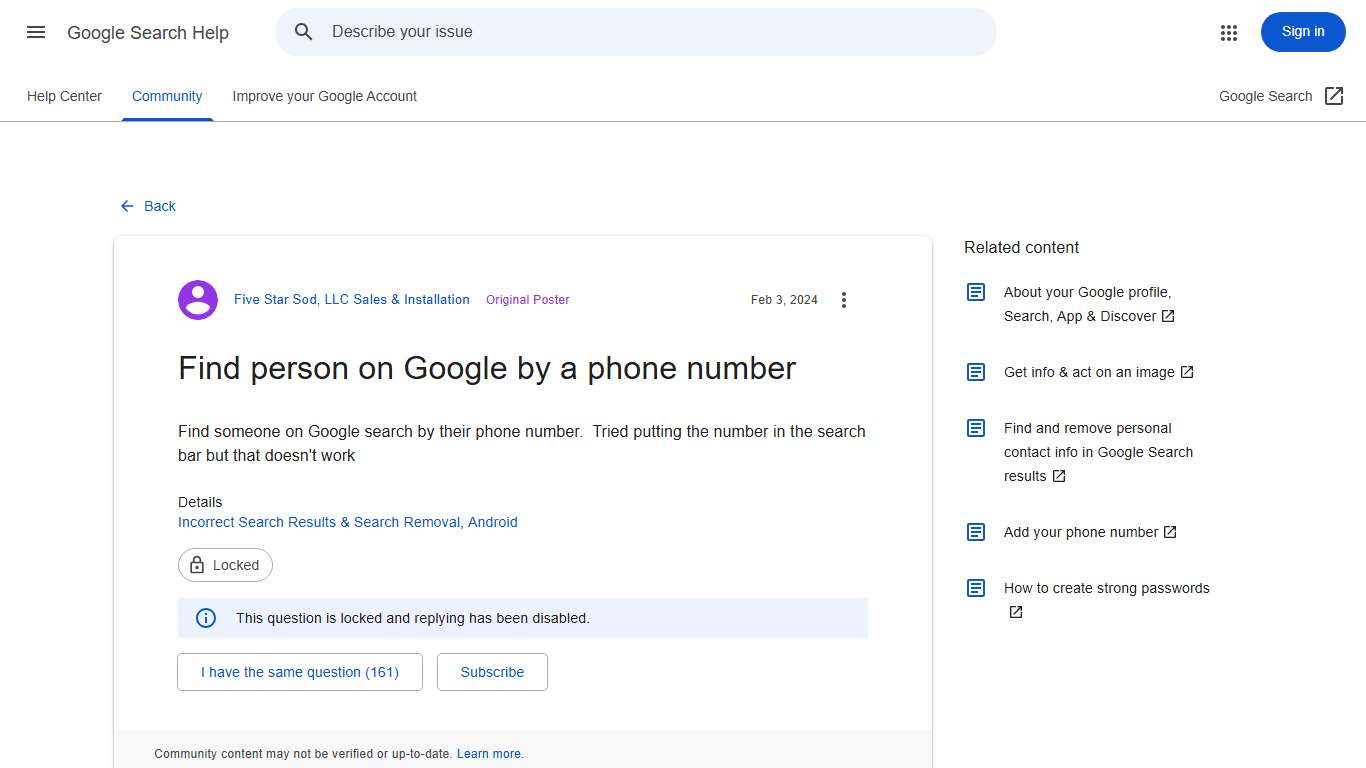Open the three-dot post options menu
1366x768 pixels.
(843, 299)
